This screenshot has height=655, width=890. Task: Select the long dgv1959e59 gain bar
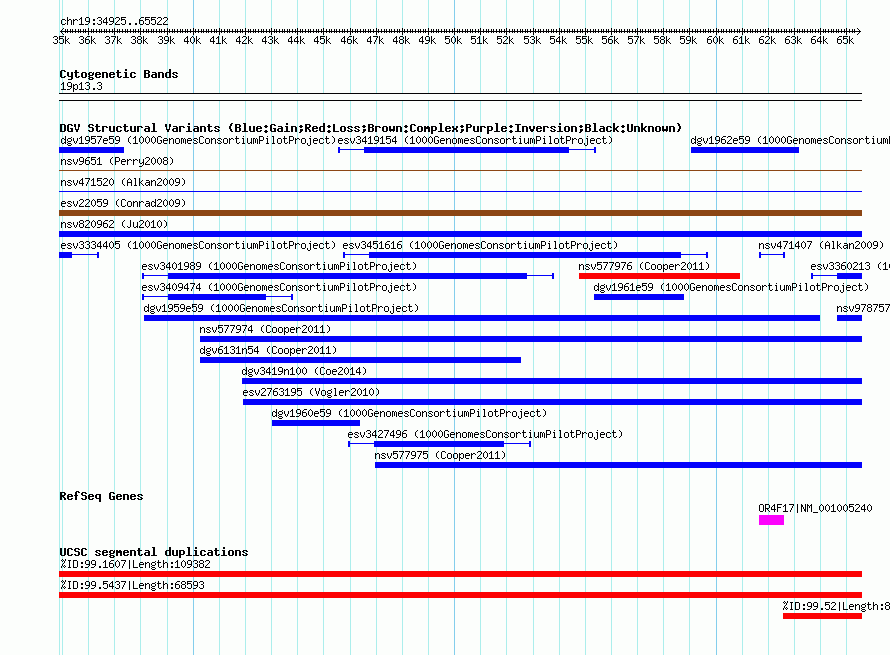[x=482, y=318]
